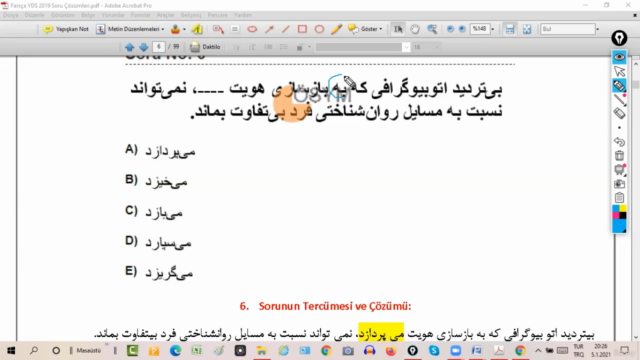Open the Windows Start menu
The image size is (640, 360).
tap(11, 351)
